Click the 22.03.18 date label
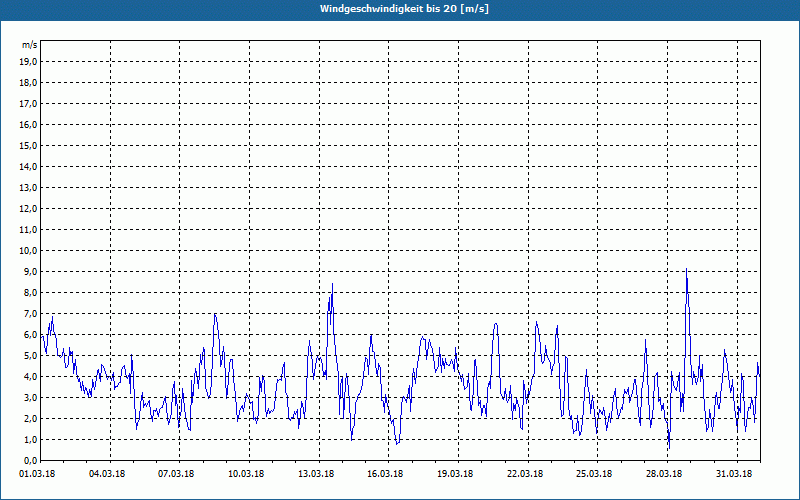Image resolution: width=800 pixels, height=500 pixels. point(525,473)
